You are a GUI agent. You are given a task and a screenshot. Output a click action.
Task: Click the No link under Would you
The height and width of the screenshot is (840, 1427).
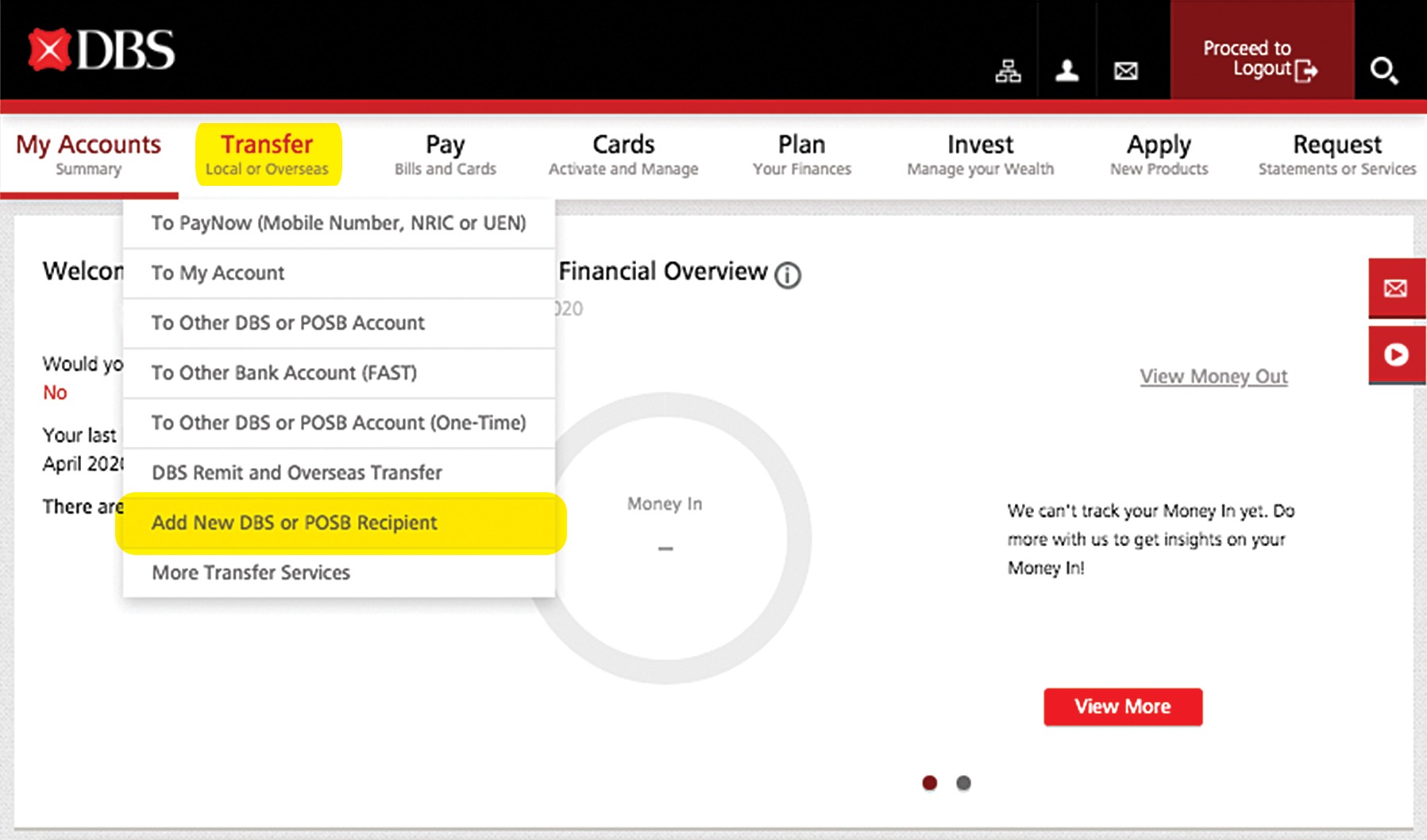click(55, 392)
